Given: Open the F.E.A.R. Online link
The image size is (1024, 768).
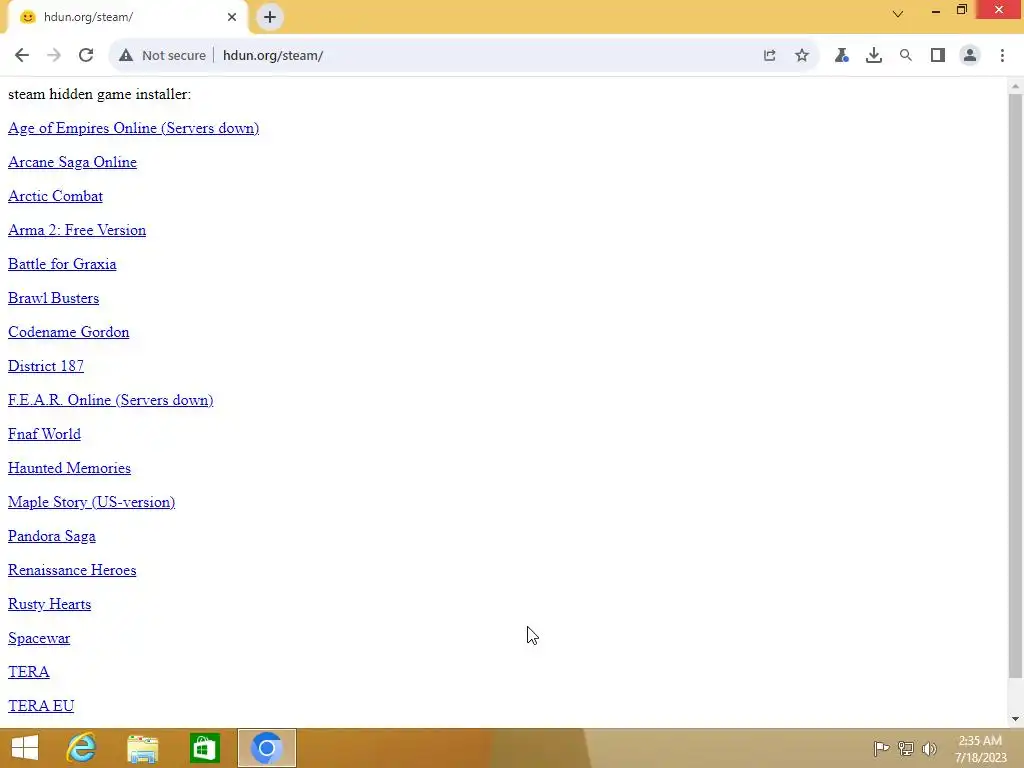Looking at the screenshot, I should 110,400.
